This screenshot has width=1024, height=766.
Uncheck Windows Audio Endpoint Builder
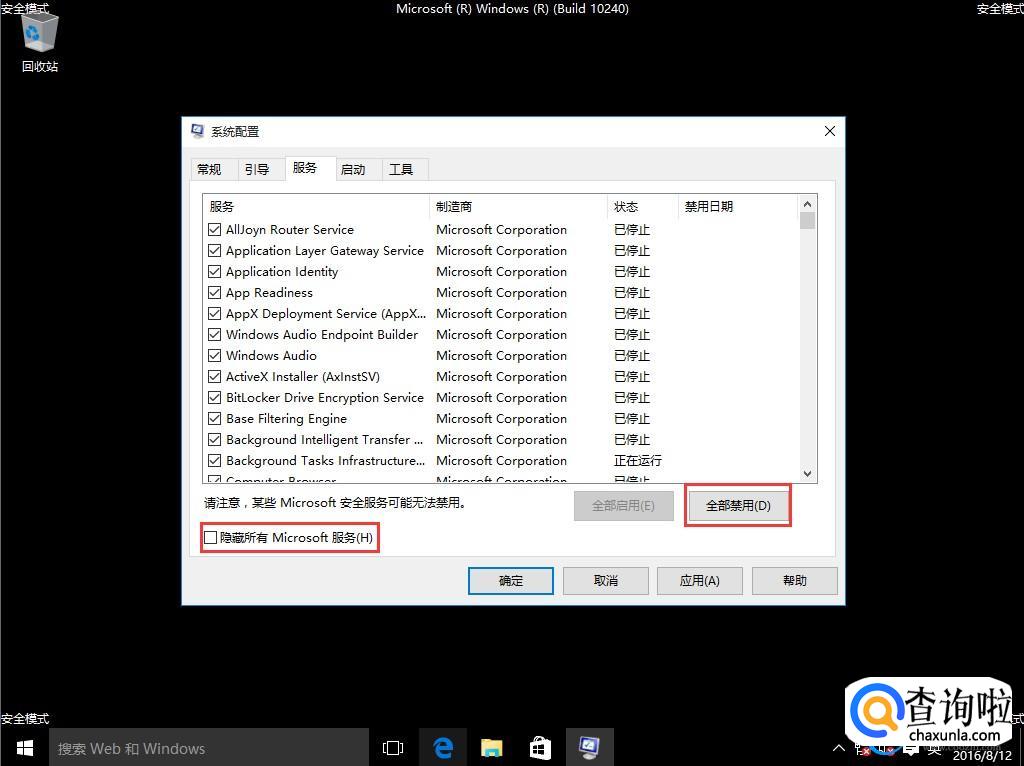pyautogui.click(x=214, y=334)
